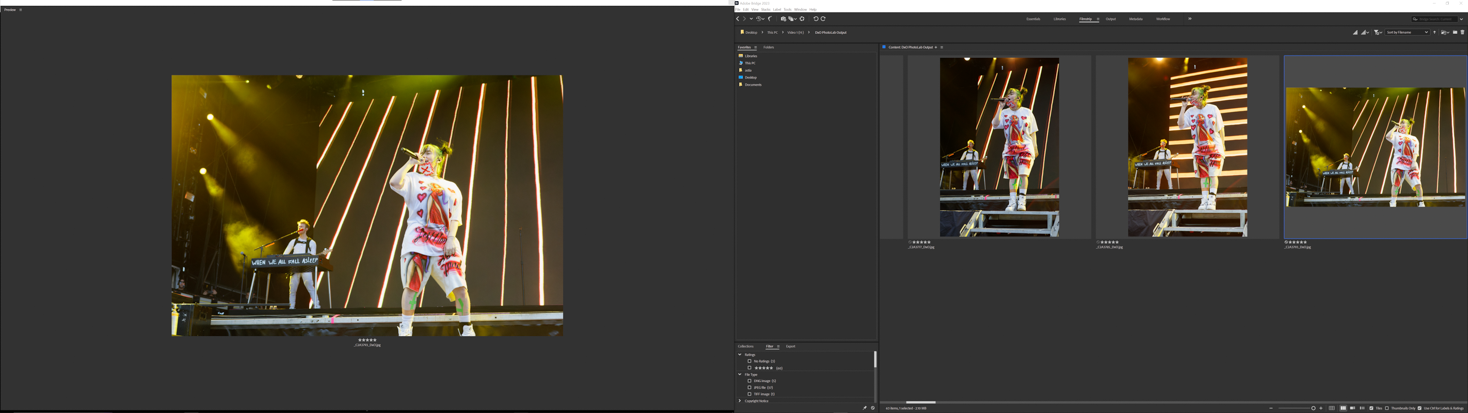Open the Stacks menu

[766, 9]
